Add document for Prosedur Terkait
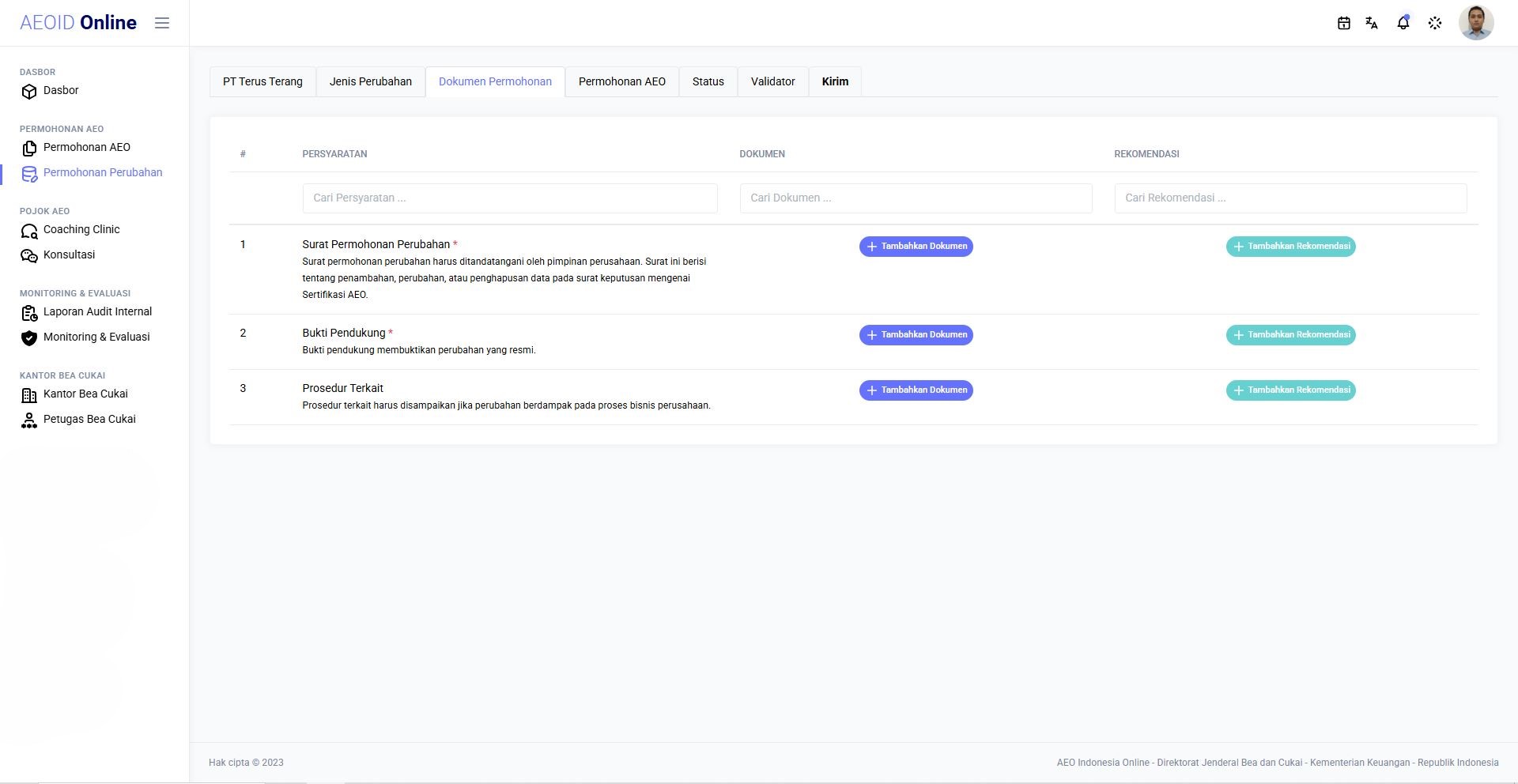1518x784 pixels. 916,390
